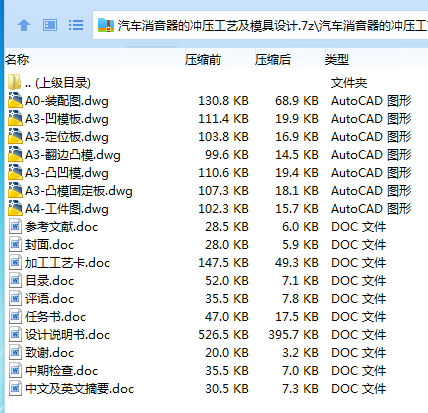Select the file name A3-定位板.dwg

coord(67,137)
